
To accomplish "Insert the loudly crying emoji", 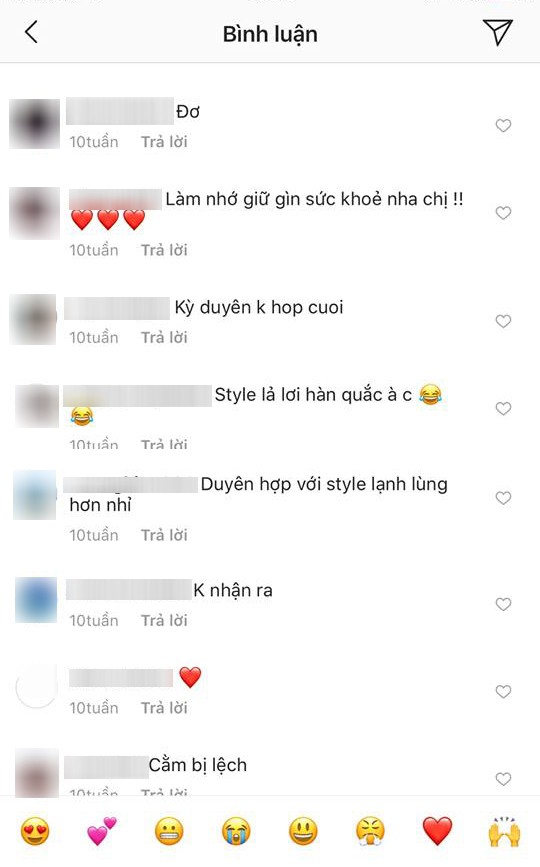I will tap(236, 832).
